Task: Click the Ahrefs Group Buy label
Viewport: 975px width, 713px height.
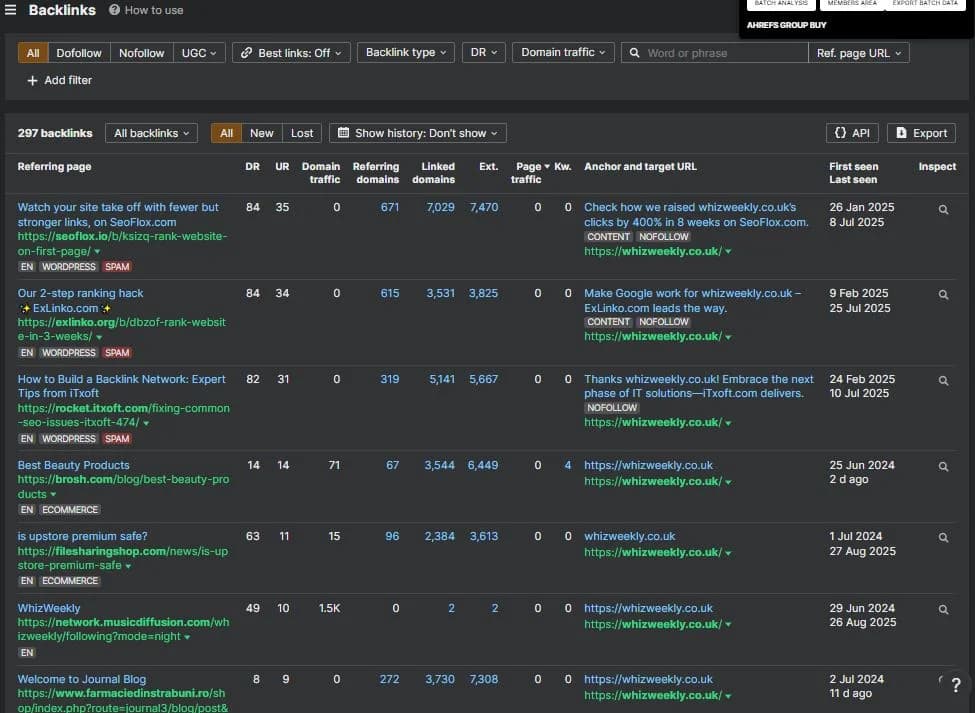Action: 787,25
